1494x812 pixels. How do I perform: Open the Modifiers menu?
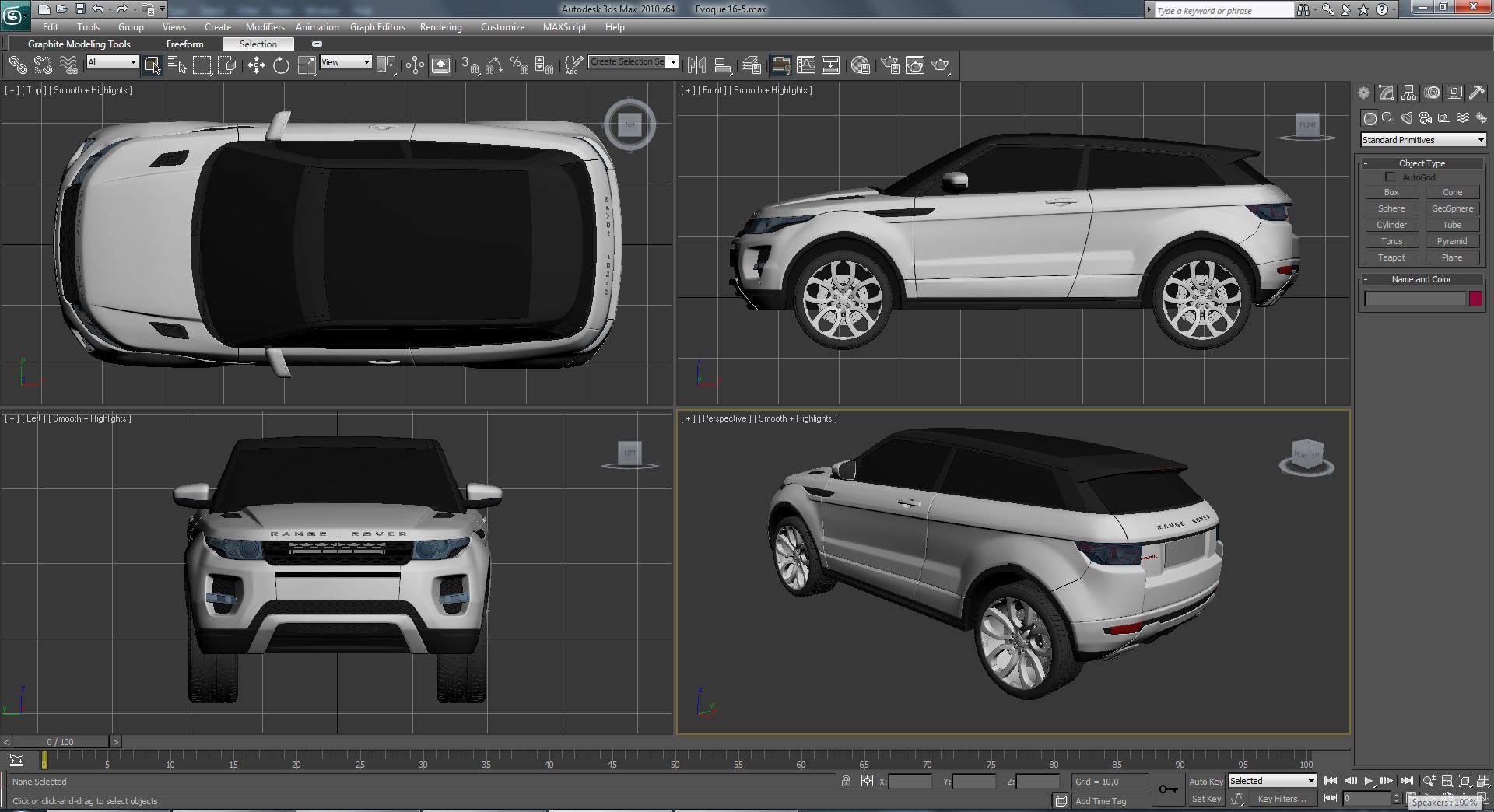[x=265, y=27]
